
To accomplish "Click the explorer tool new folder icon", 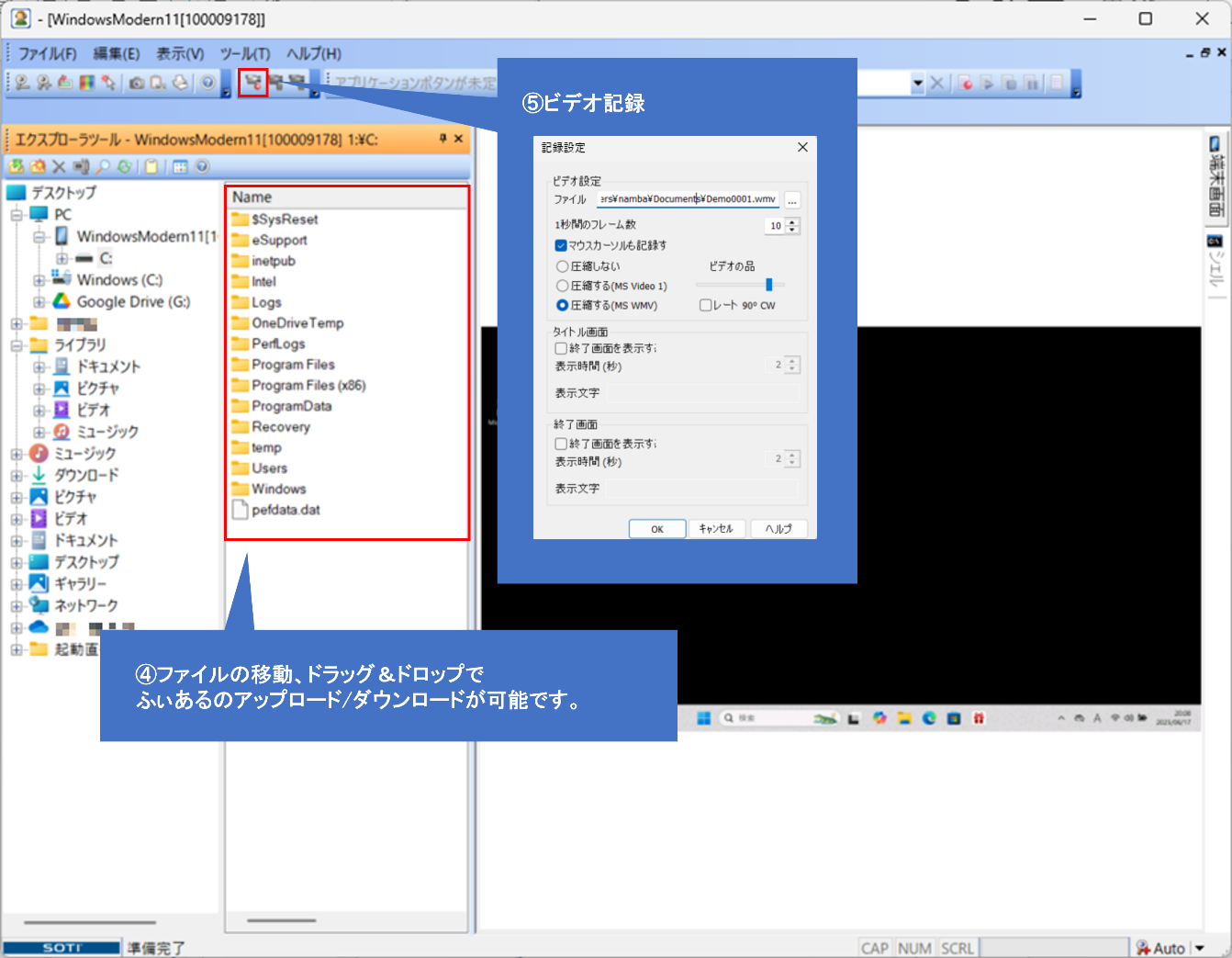I will tap(38, 166).
